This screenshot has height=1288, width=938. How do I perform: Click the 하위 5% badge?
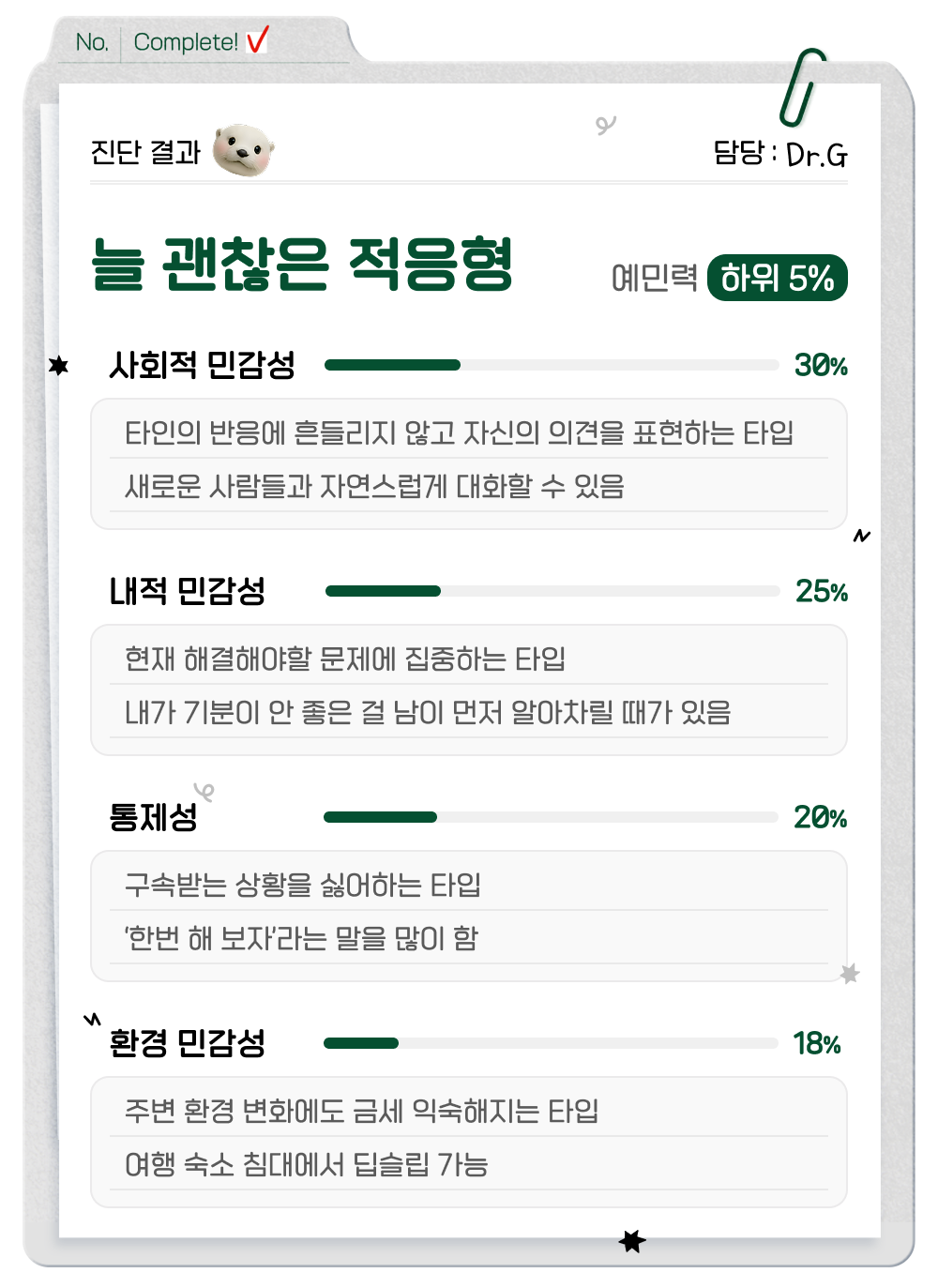coord(777,279)
